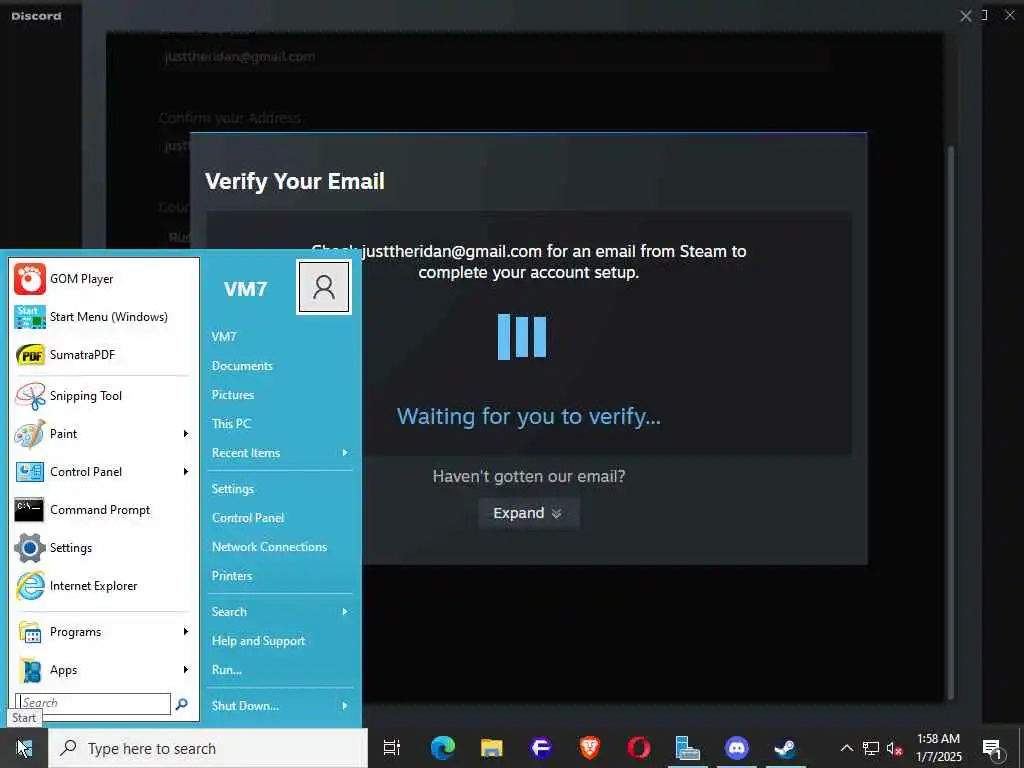
Task: Open Settings with the gear icon
Action: click(103, 547)
